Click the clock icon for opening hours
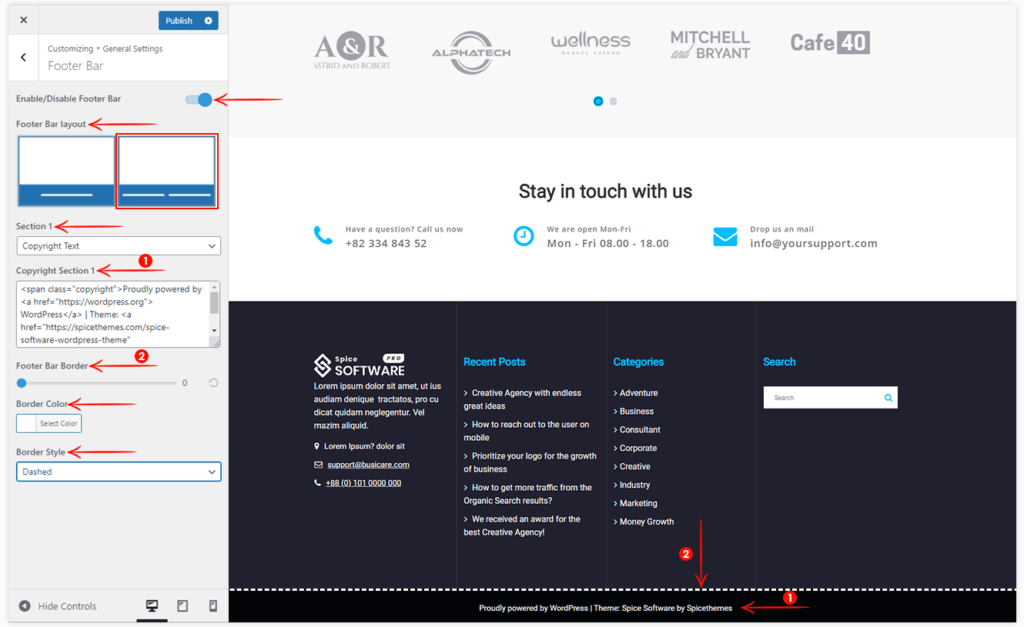This screenshot has height=627, width=1024. pos(524,235)
